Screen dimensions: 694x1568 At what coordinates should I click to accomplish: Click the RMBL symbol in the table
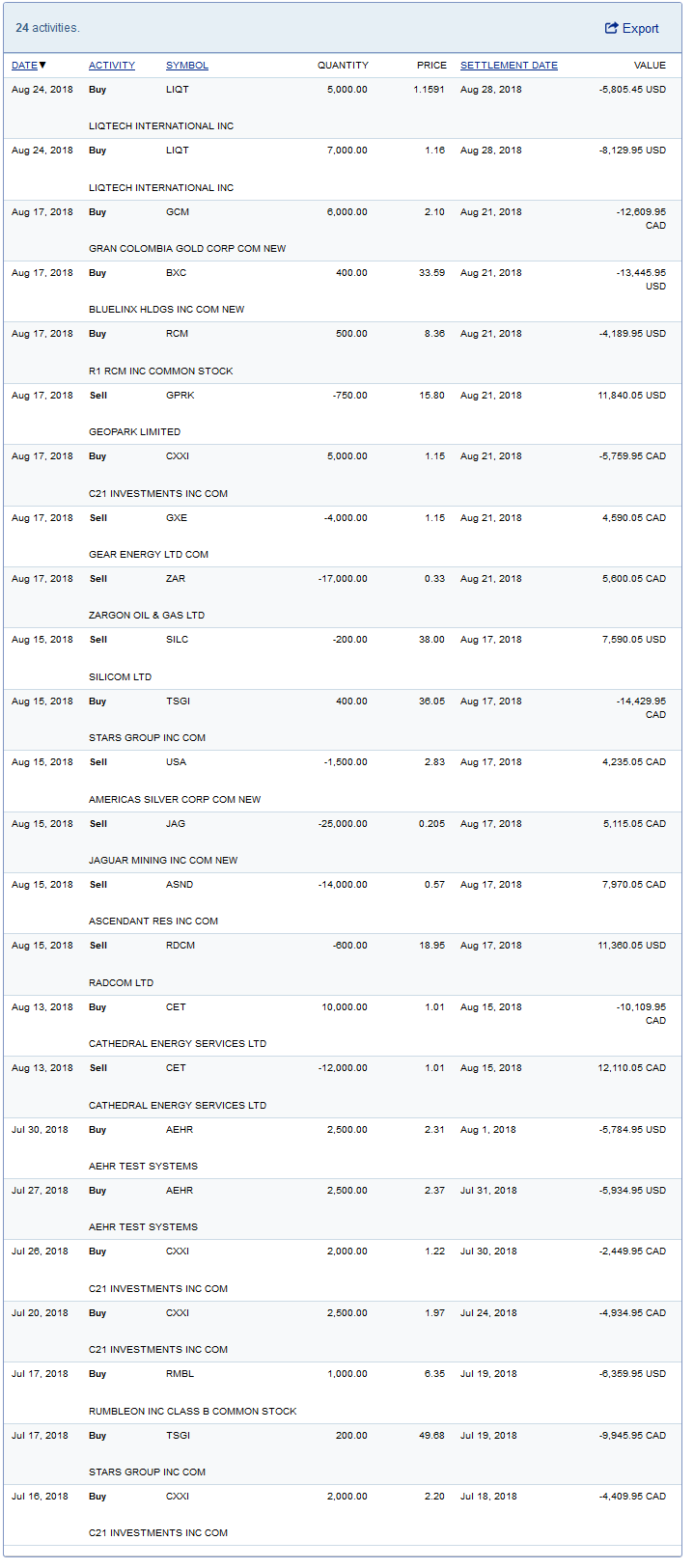click(x=180, y=1374)
